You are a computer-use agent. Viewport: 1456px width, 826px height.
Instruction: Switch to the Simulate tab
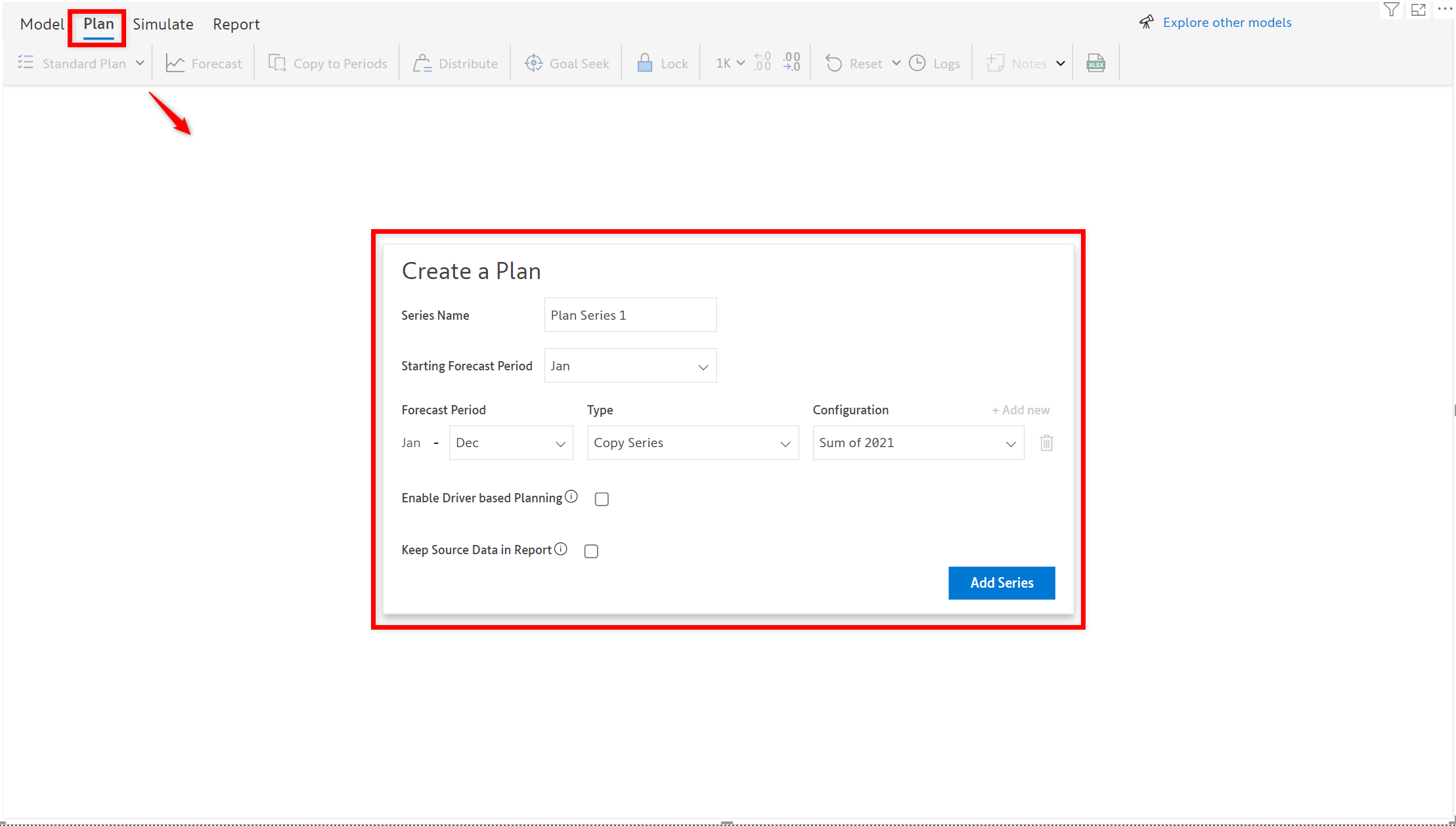click(163, 24)
